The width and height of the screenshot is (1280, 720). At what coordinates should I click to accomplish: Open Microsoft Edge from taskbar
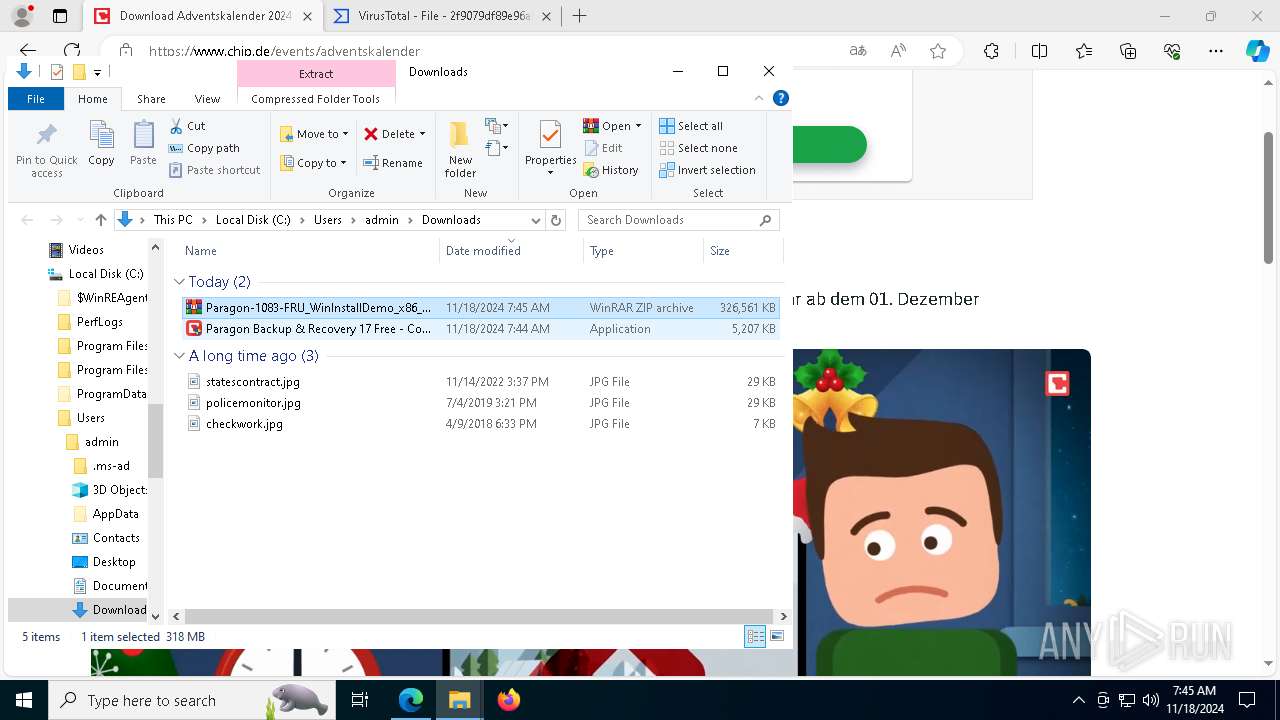pyautogui.click(x=411, y=700)
